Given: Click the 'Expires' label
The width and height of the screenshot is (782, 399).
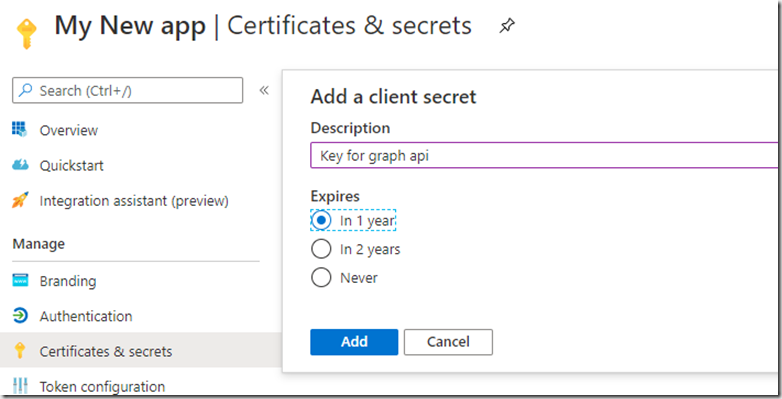Looking at the screenshot, I should click(335, 196).
